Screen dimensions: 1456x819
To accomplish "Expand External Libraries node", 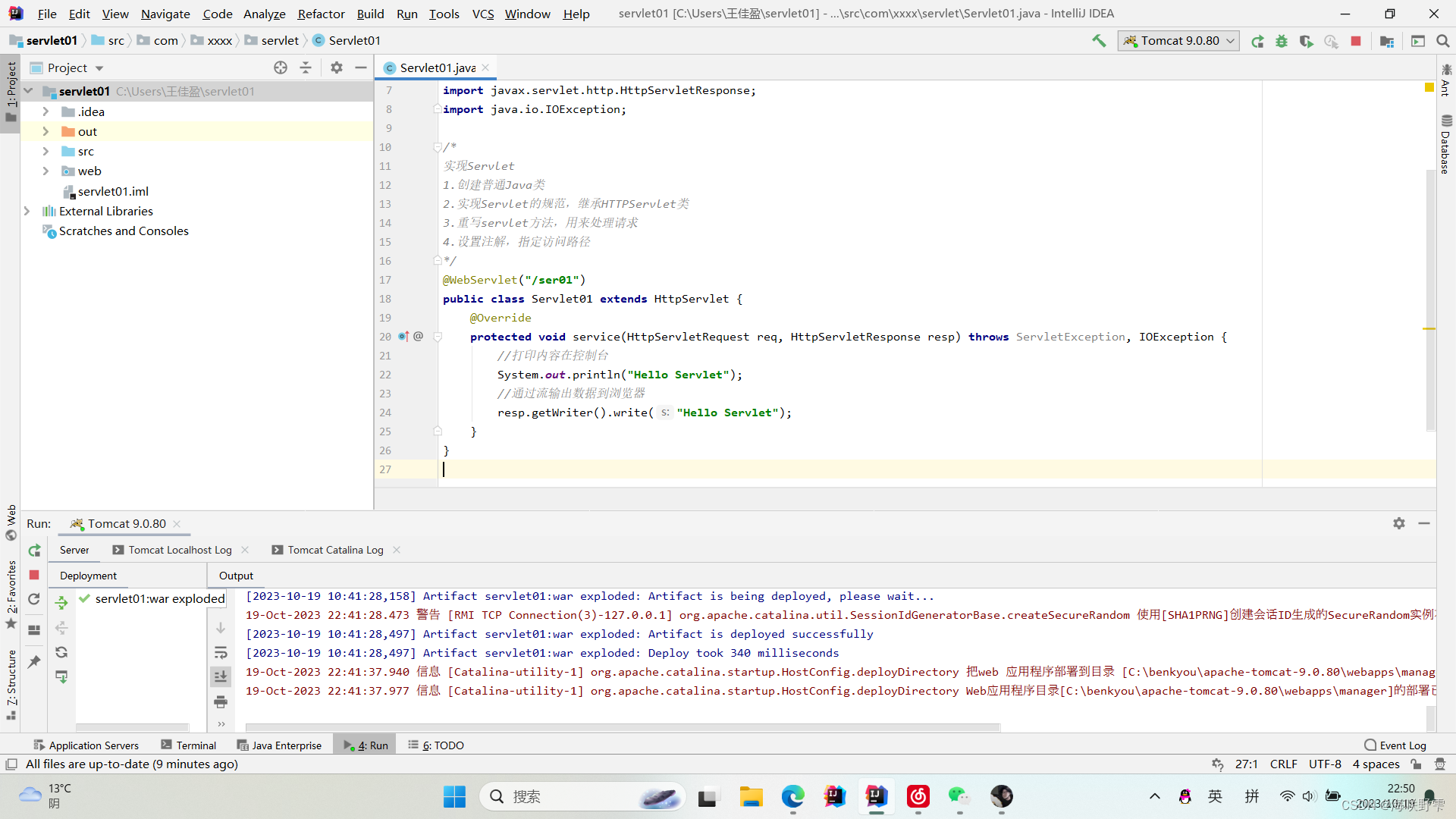I will (x=27, y=211).
